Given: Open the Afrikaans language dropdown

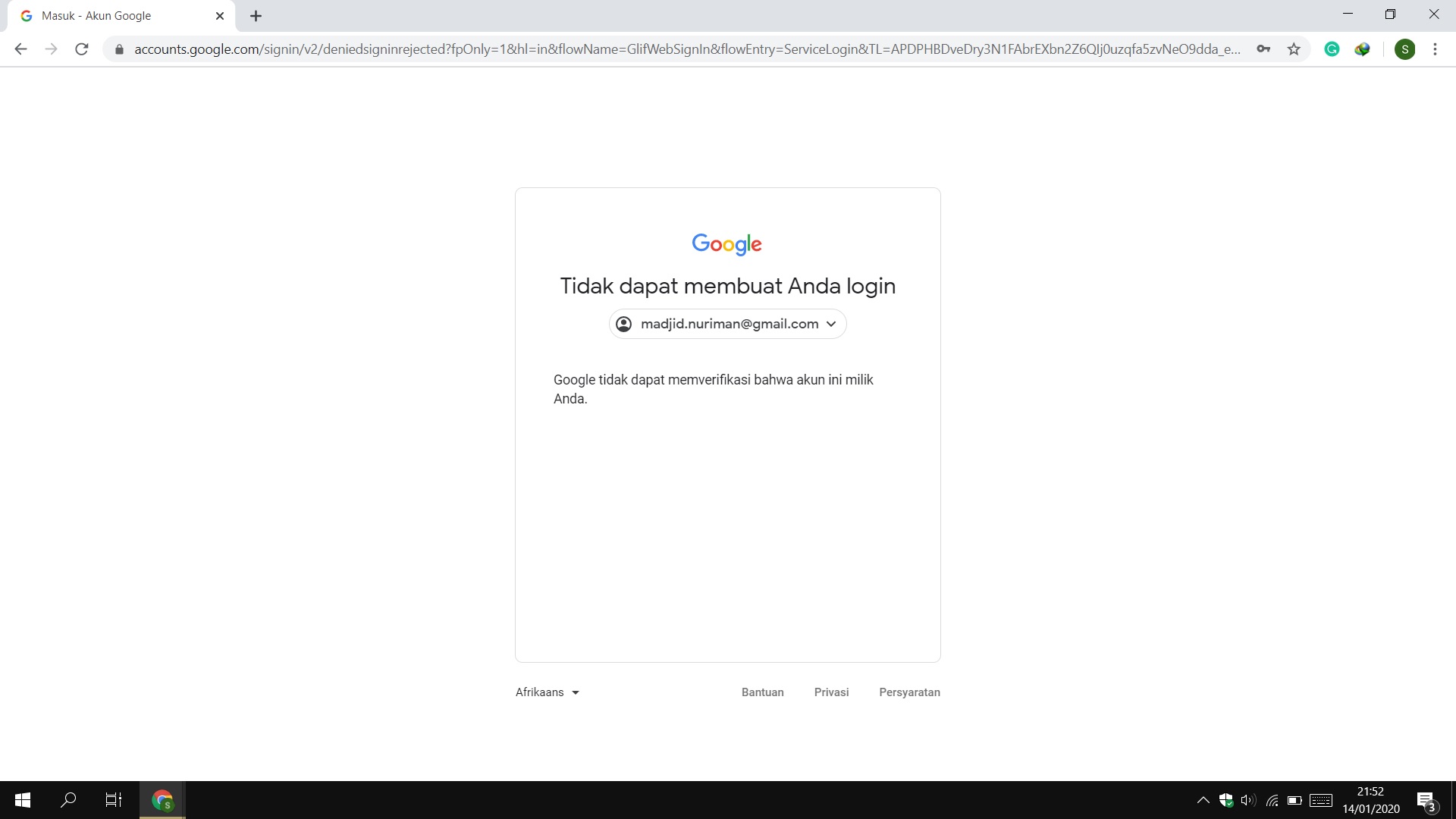Looking at the screenshot, I should click(547, 692).
